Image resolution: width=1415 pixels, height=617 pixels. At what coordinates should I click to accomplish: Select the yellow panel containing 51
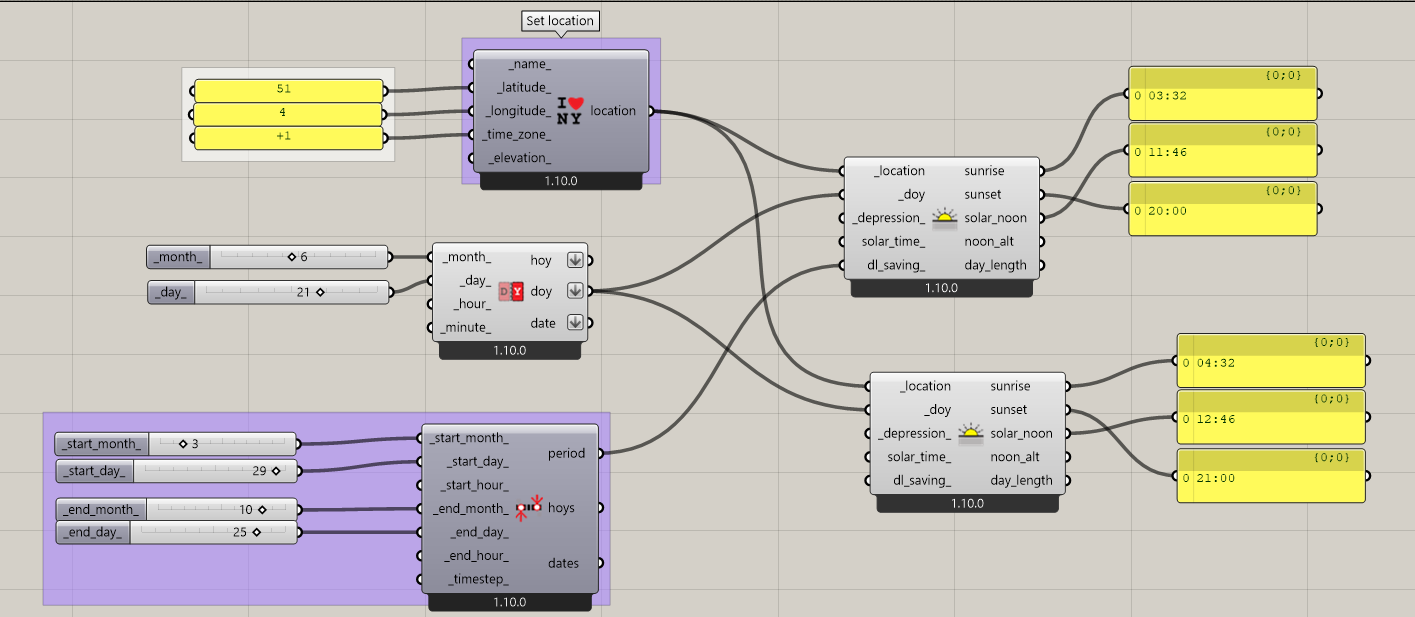pos(288,90)
